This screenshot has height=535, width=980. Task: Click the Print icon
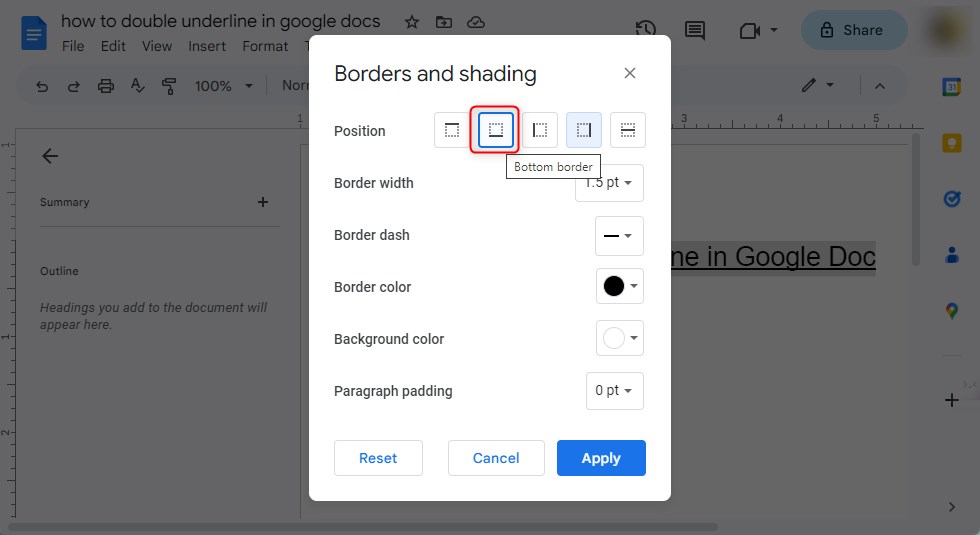tap(106, 86)
